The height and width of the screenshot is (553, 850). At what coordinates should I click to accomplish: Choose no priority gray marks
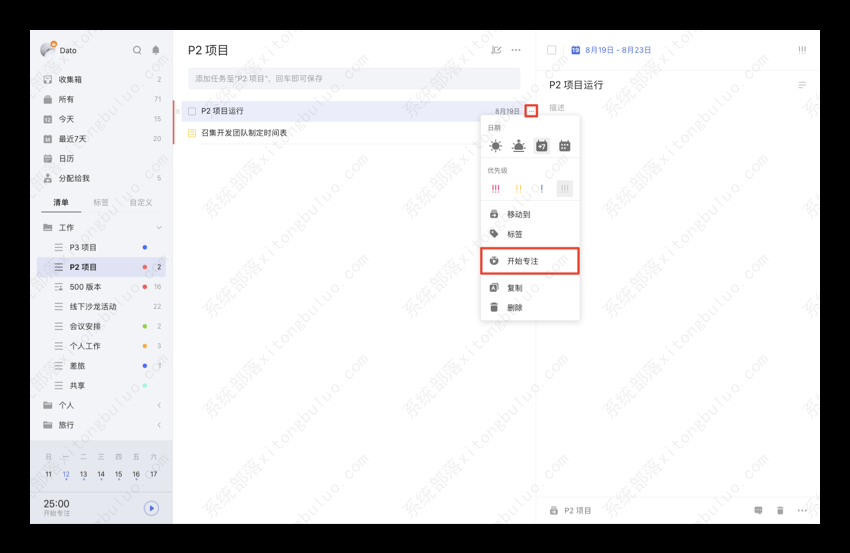click(x=565, y=189)
